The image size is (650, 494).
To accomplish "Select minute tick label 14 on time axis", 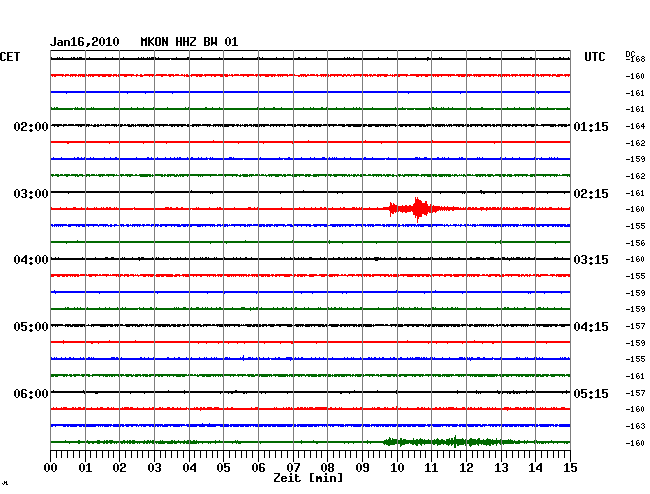I will pyautogui.click(x=535, y=467).
